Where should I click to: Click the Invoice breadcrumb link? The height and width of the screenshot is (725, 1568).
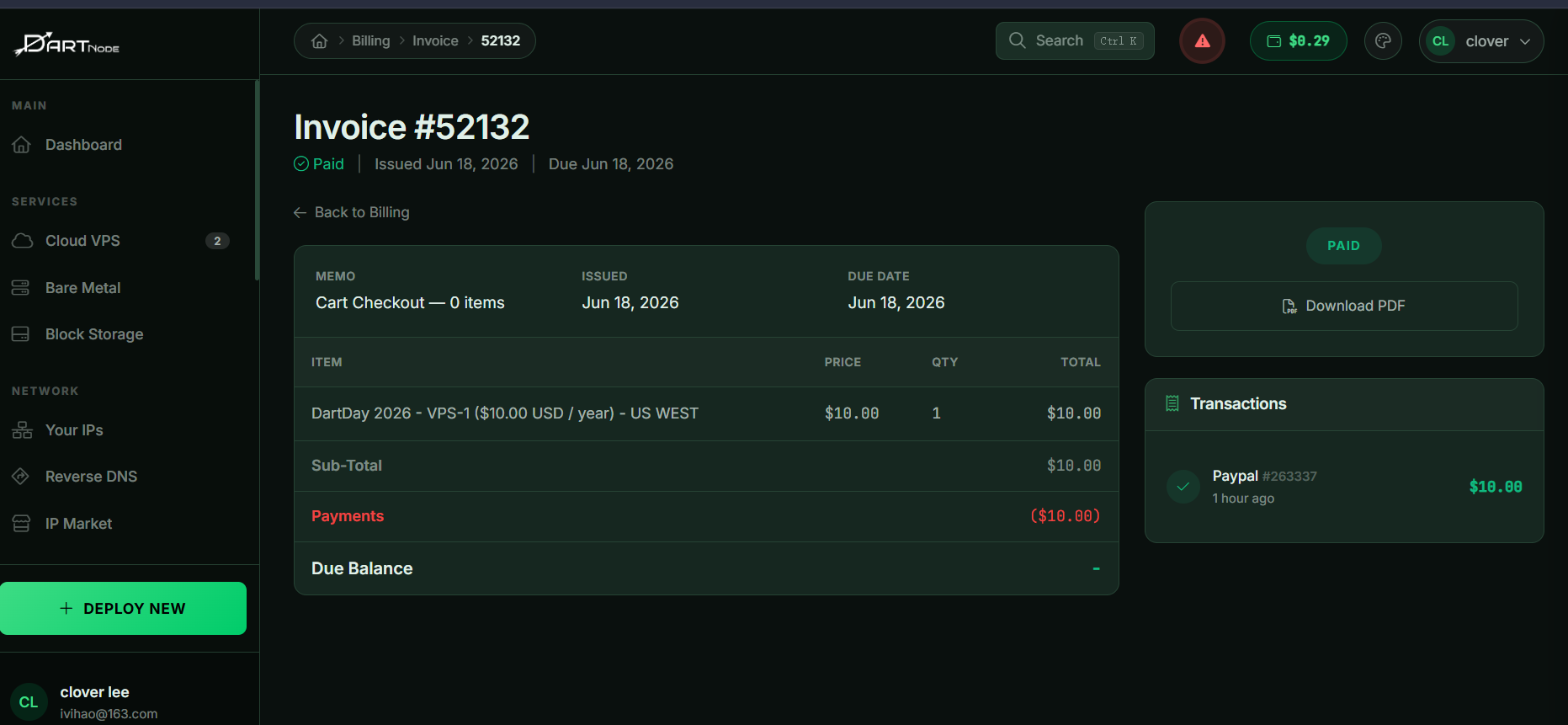pyautogui.click(x=435, y=41)
